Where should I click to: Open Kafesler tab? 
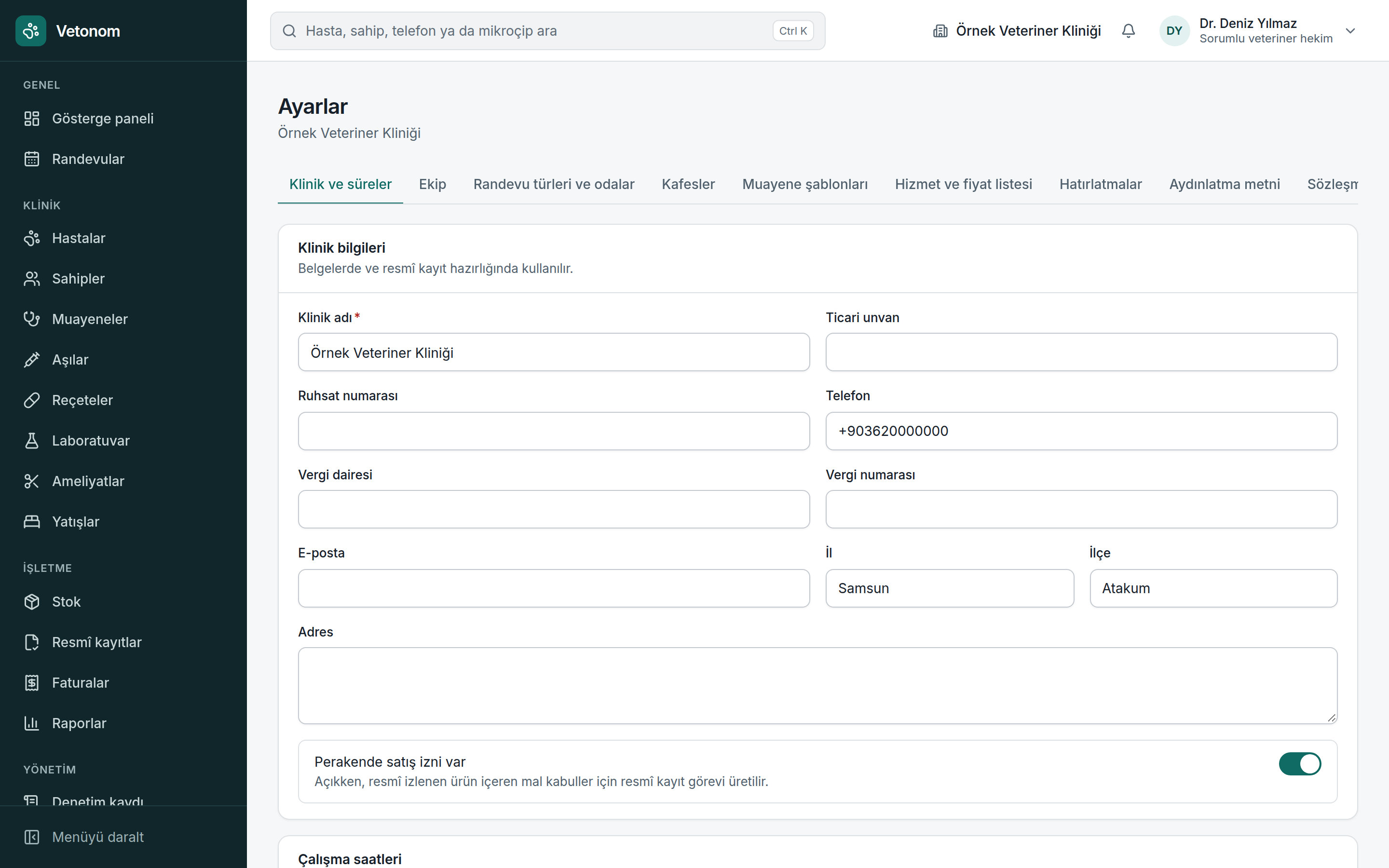688,184
